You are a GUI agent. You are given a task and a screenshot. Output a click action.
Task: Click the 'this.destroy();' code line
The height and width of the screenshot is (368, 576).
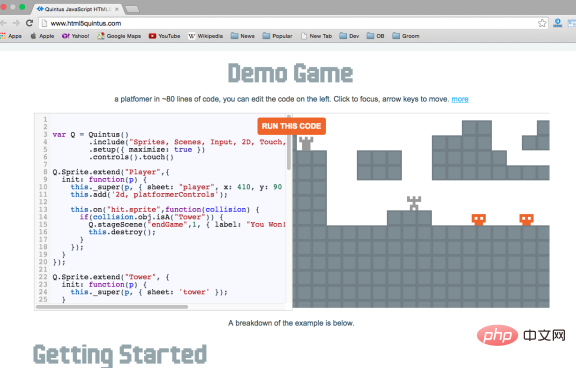click(122, 232)
